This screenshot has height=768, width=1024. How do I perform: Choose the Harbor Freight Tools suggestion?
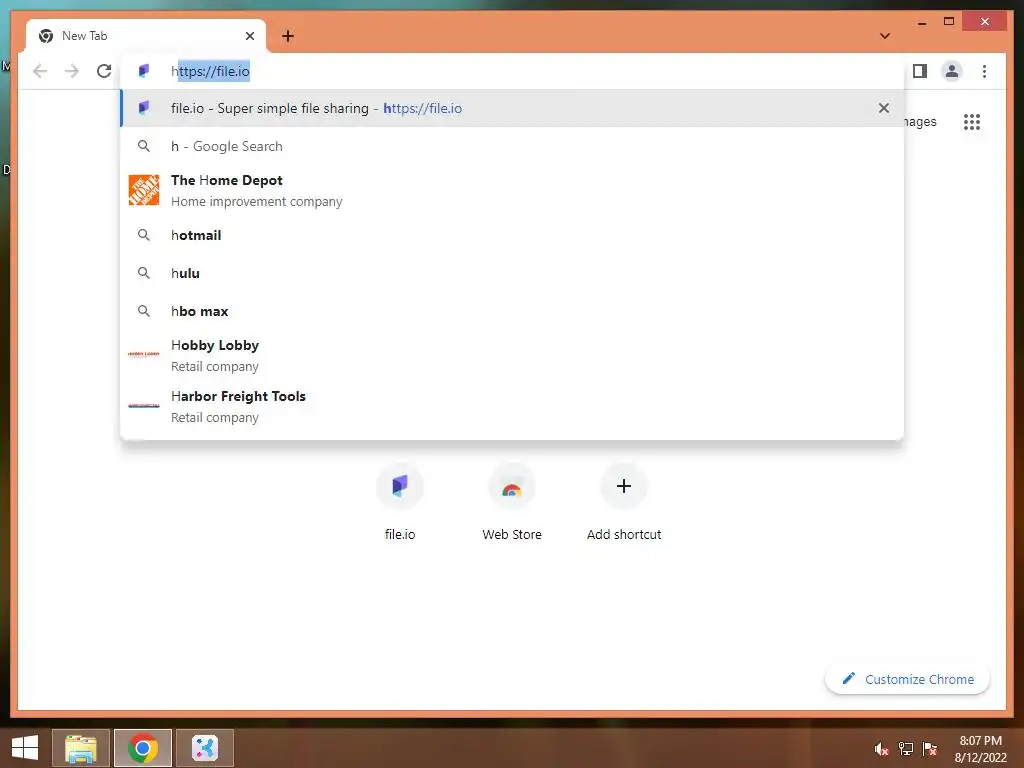(x=512, y=406)
